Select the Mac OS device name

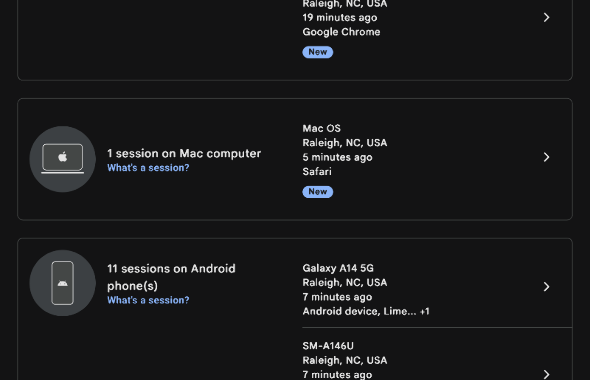(322, 128)
